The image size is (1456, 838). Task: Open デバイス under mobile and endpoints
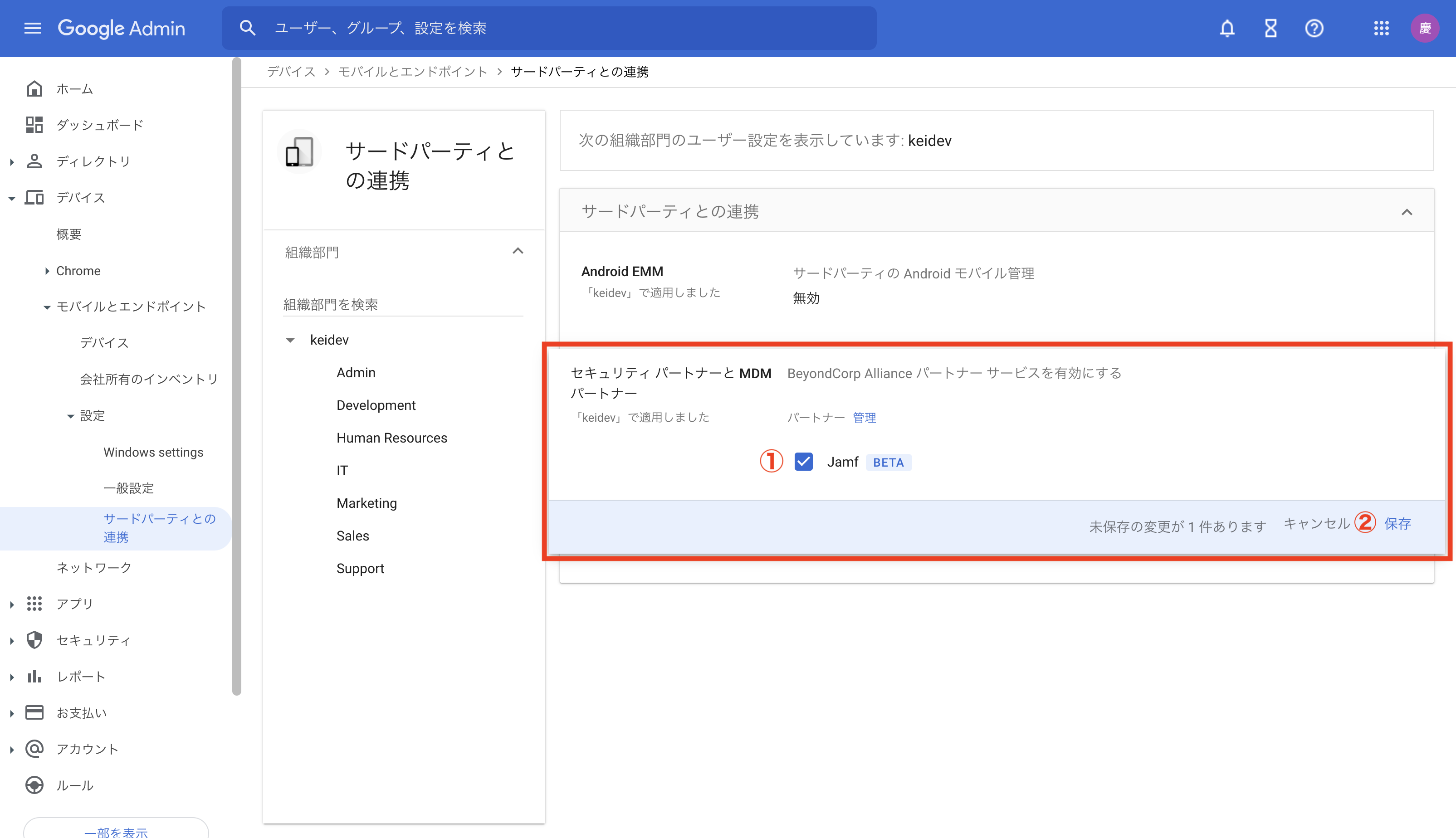pyautogui.click(x=104, y=342)
